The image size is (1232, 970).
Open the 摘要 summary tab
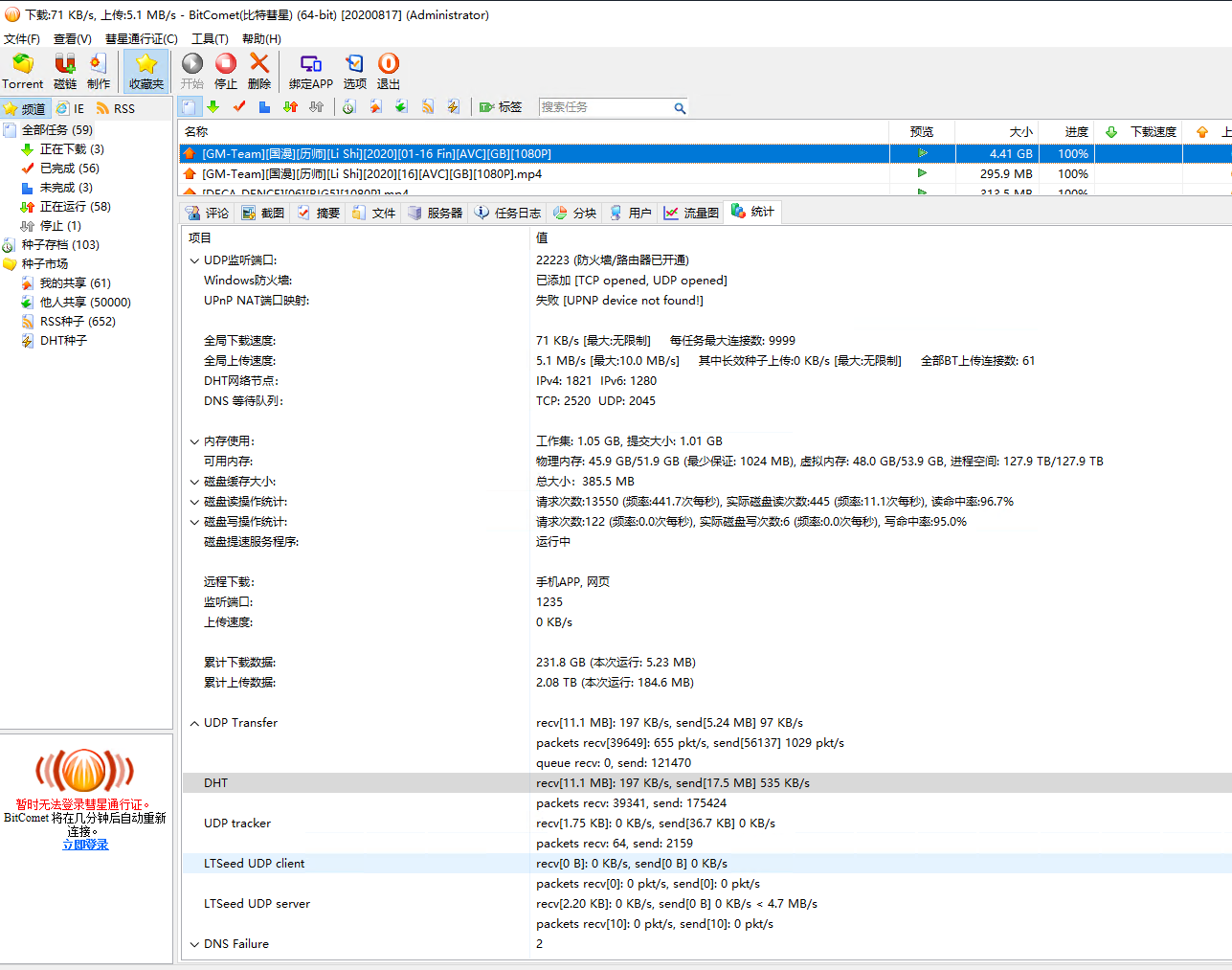319,213
